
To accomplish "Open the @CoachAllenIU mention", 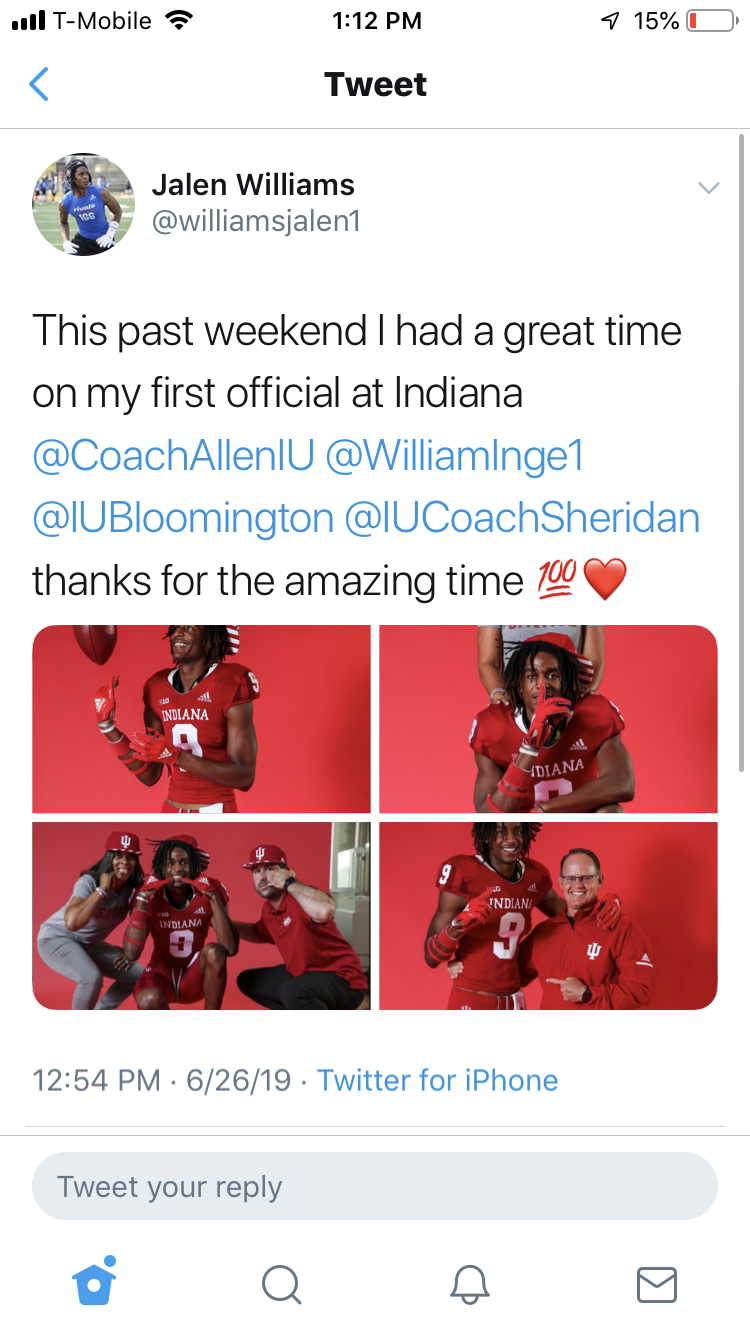I will [173, 455].
